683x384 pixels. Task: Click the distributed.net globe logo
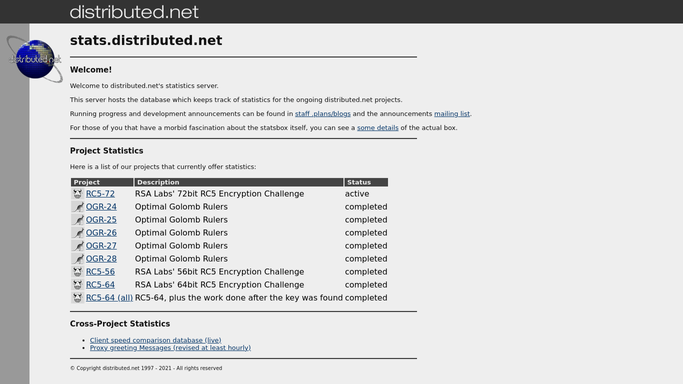(x=34, y=59)
